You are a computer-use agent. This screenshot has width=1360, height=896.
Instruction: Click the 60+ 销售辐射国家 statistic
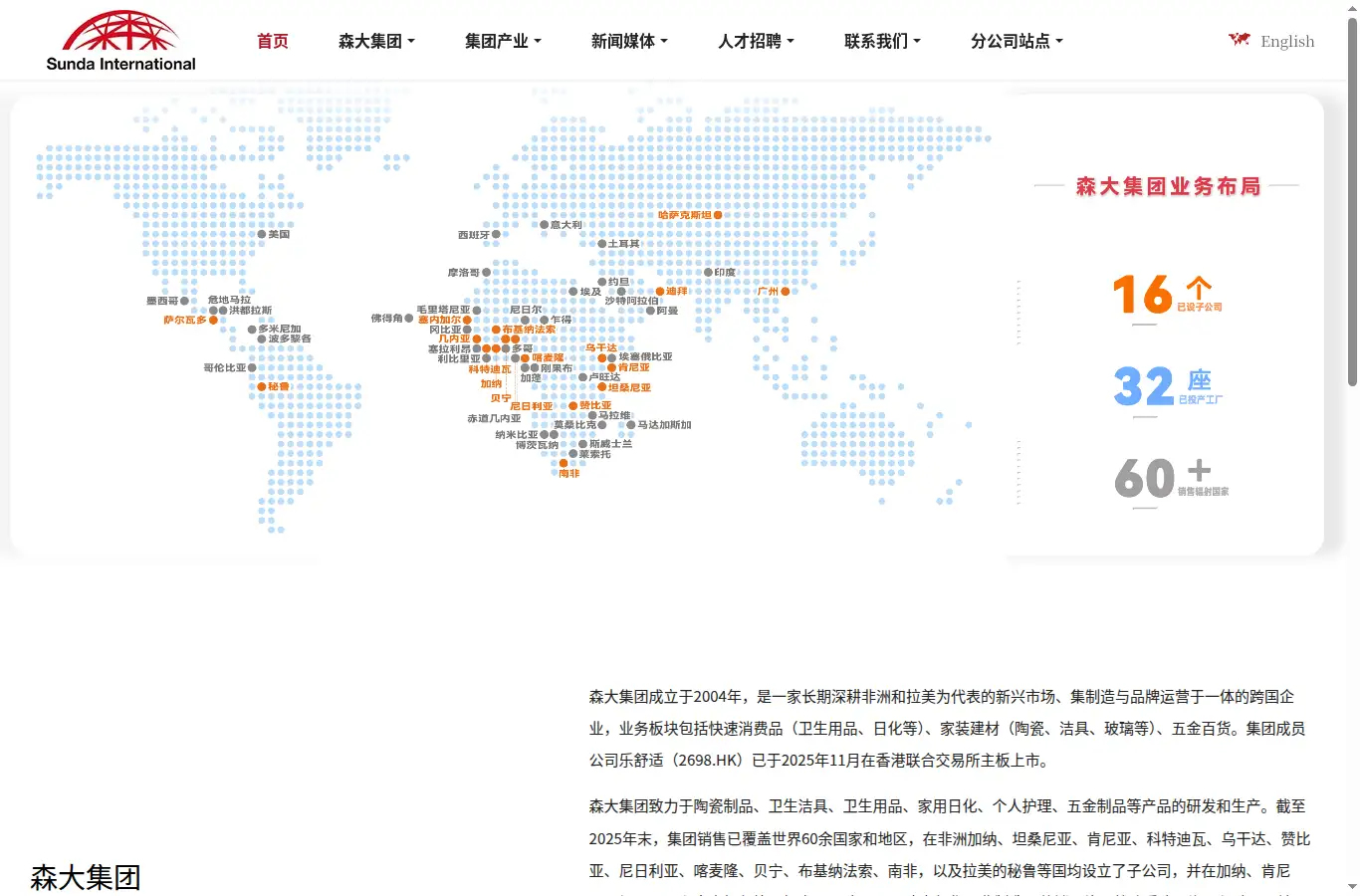click(x=1171, y=478)
